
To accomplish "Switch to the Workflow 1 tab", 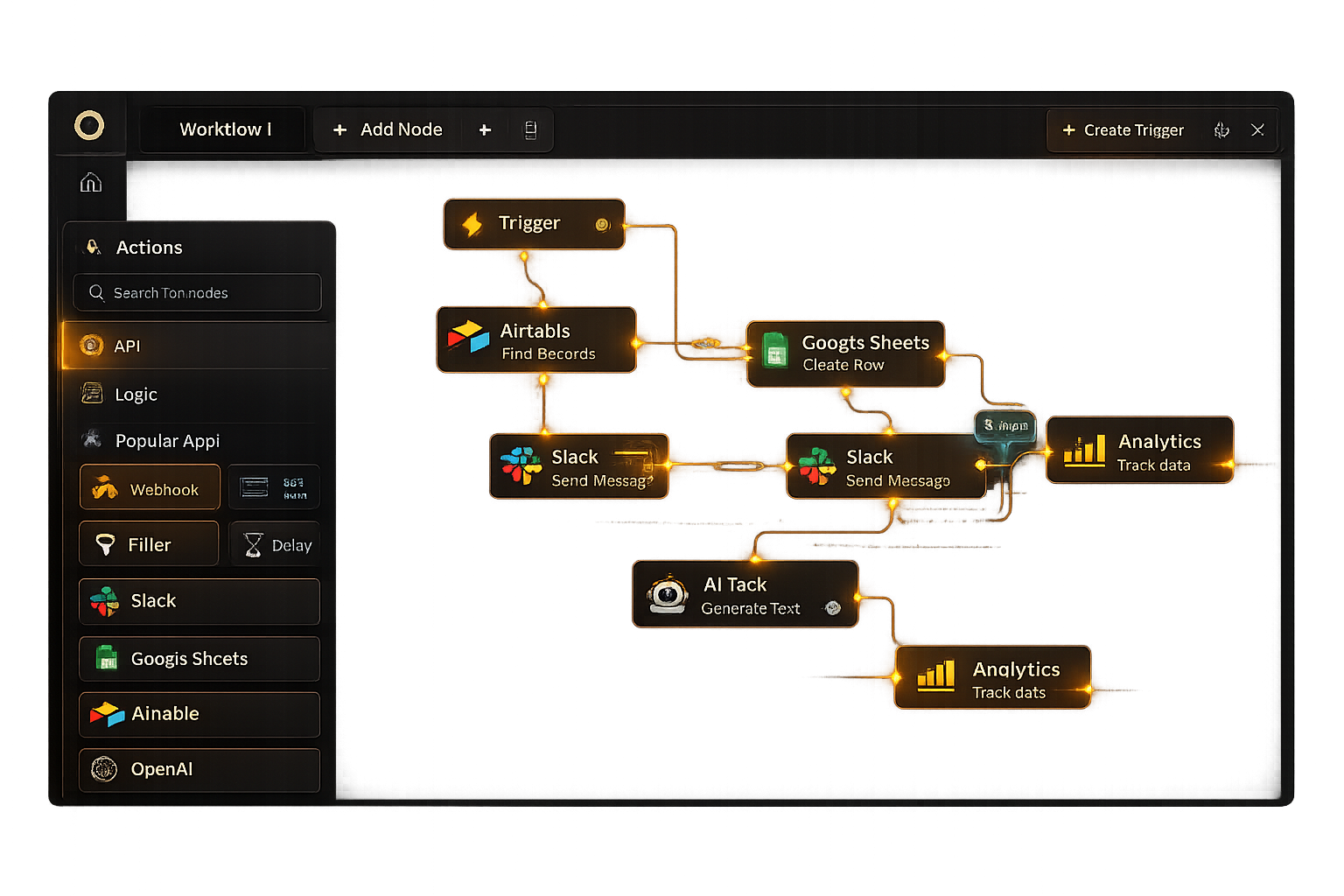I will tap(224, 129).
